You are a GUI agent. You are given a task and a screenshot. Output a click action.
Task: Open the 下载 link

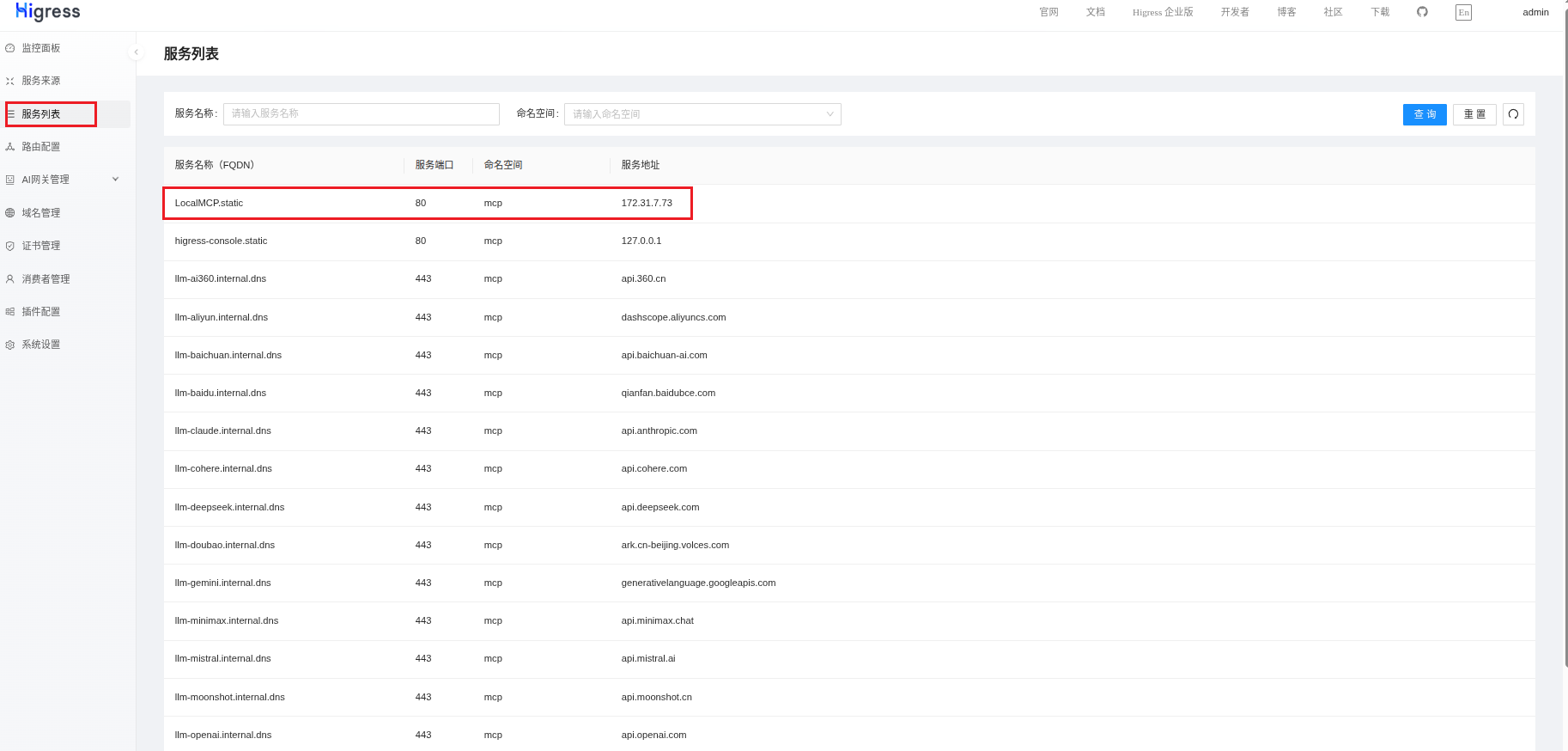[x=1380, y=12]
